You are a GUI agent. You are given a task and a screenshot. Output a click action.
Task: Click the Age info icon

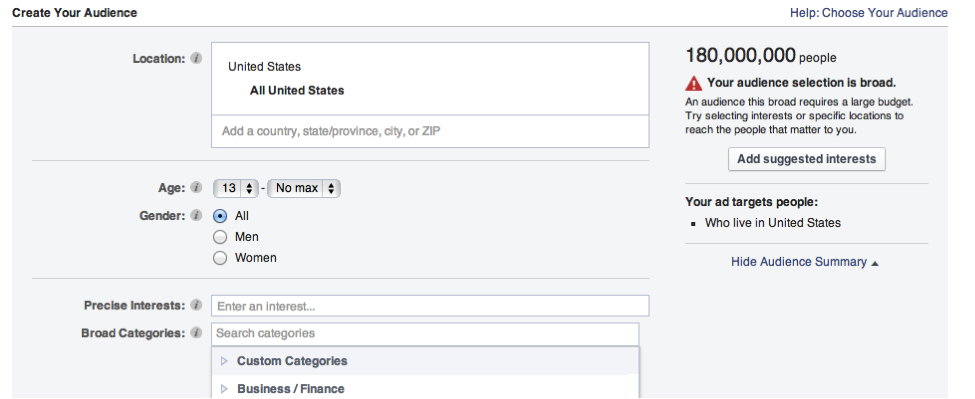(x=196, y=188)
